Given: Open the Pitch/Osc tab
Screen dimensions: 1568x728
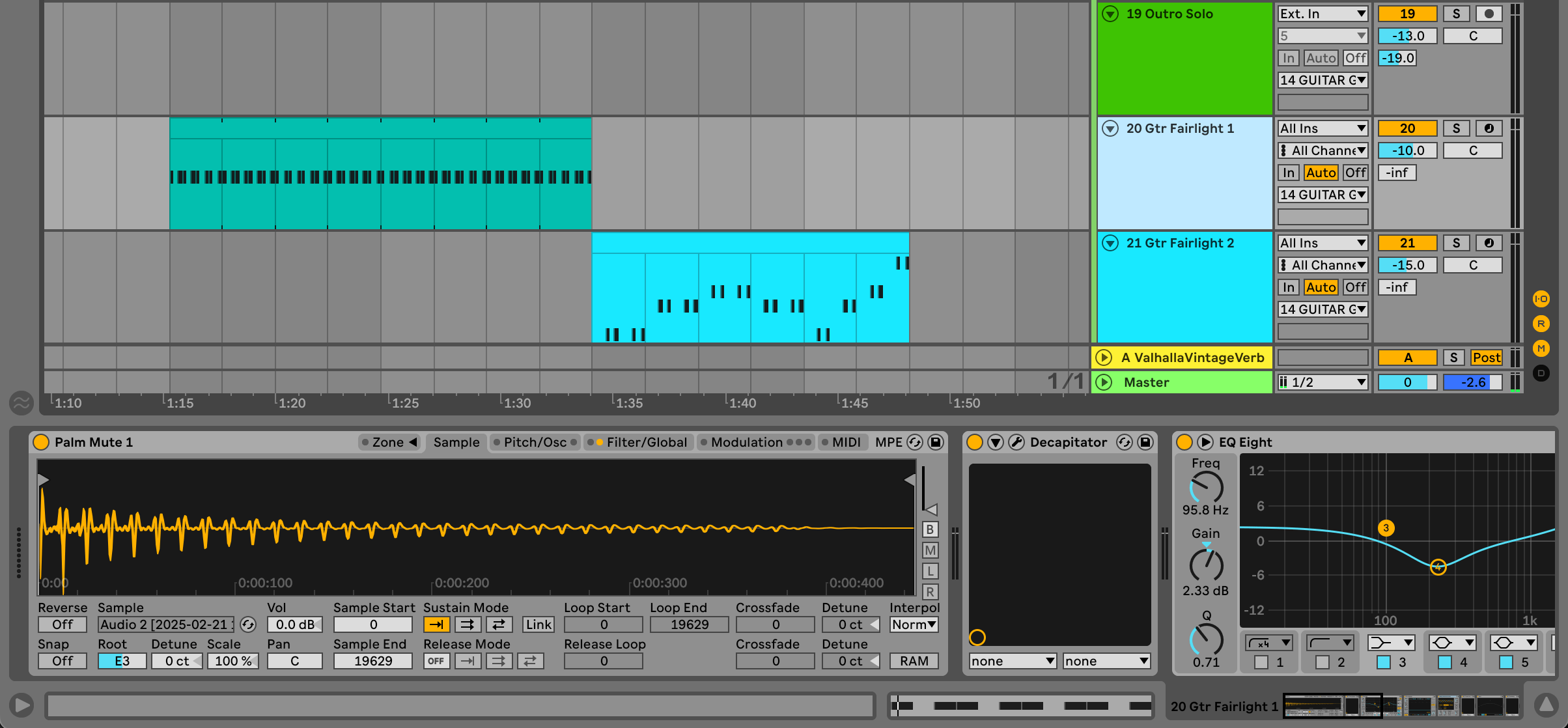Looking at the screenshot, I should 535,443.
